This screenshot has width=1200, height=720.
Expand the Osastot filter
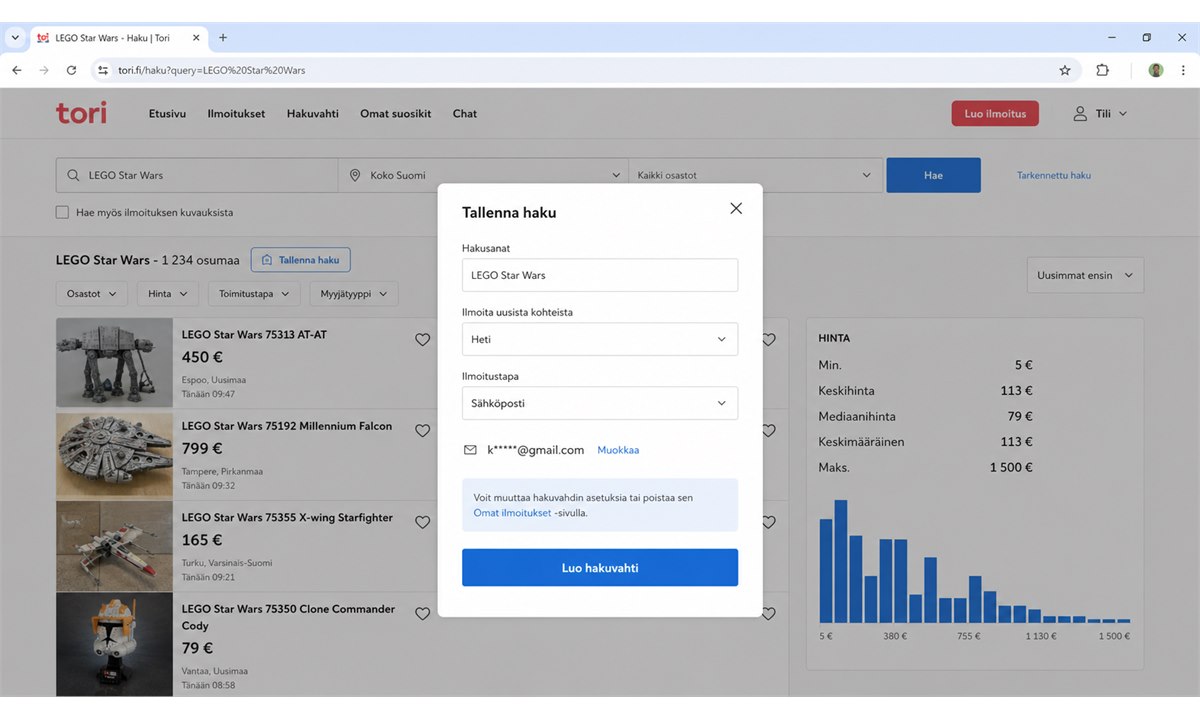click(x=91, y=294)
